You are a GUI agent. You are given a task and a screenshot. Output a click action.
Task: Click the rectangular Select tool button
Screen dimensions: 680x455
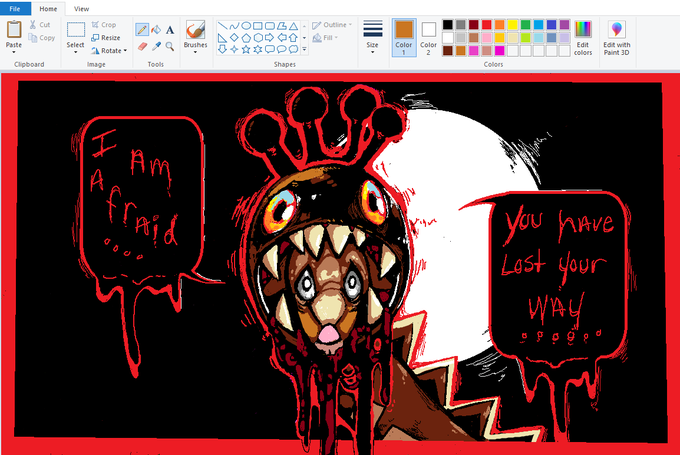tap(75, 30)
